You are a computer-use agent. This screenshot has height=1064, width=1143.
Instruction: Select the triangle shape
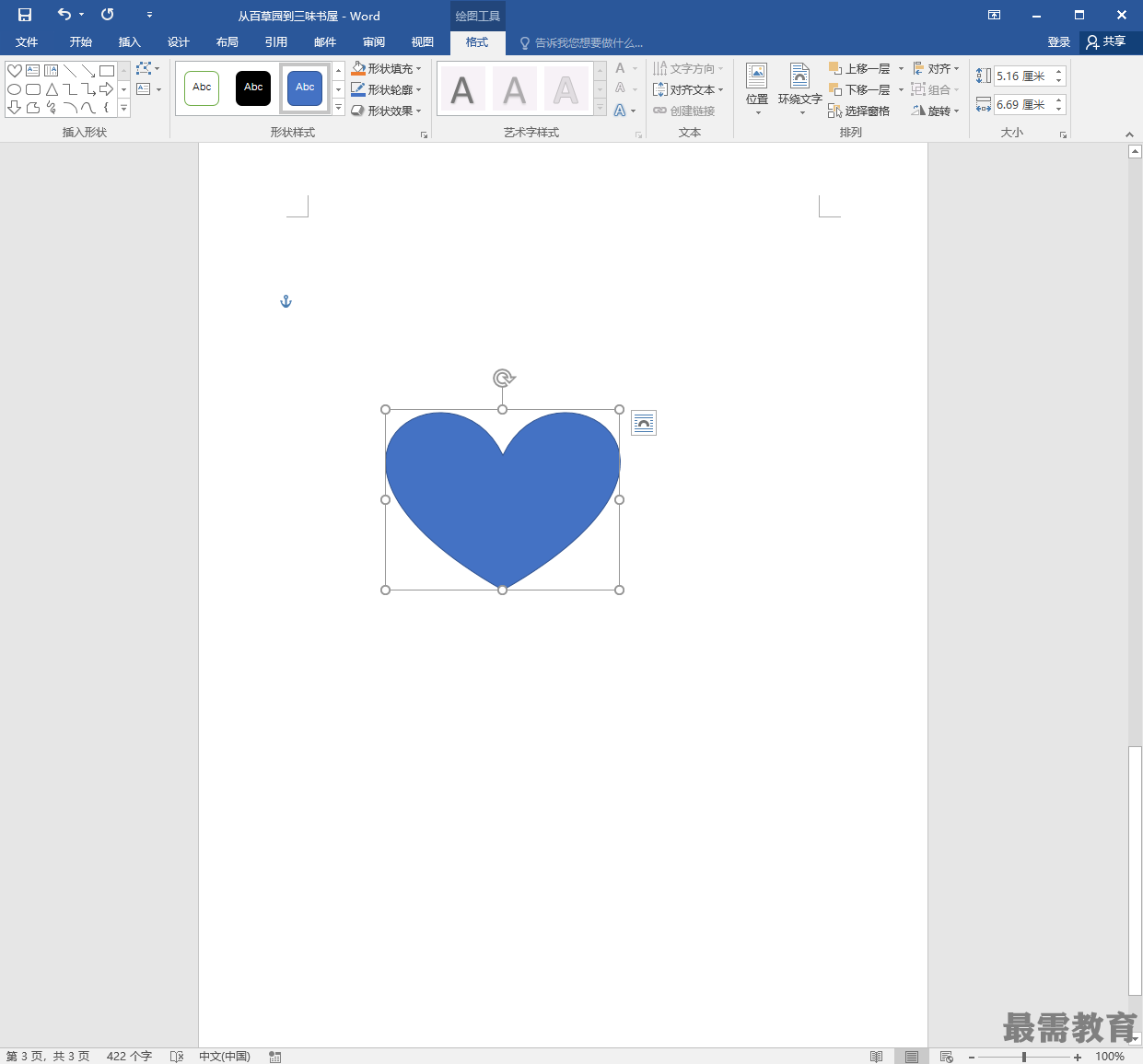52,89
